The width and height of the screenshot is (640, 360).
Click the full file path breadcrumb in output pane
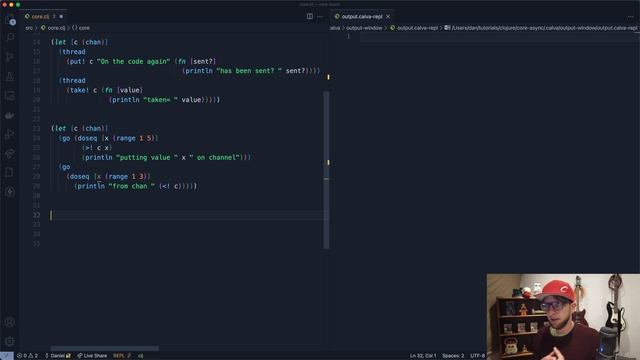click(x=541, y=28)
